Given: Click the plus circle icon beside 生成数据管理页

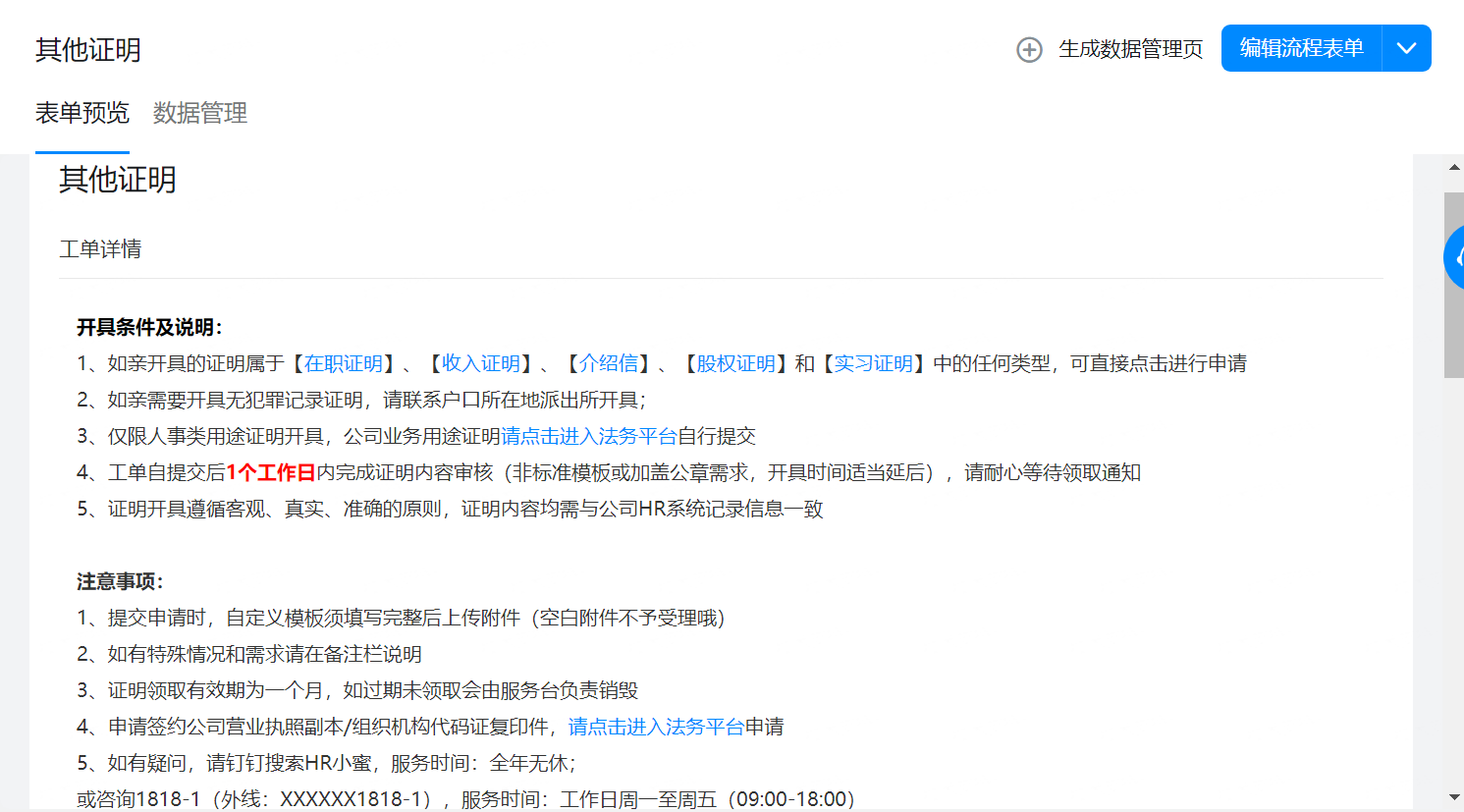Looking at the screenshot, I should point(1029,49).
